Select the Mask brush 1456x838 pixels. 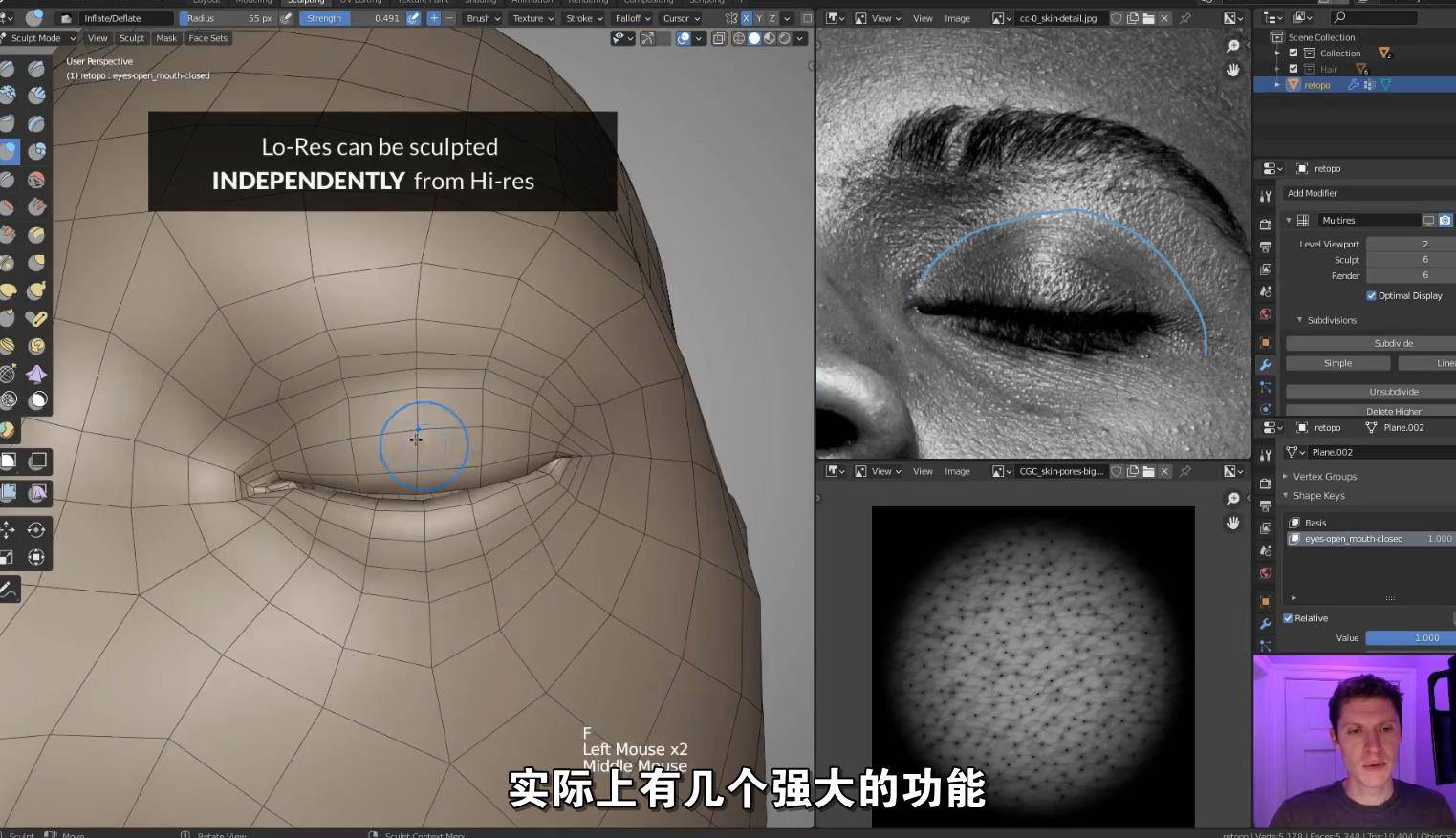(x=36, y=400)
